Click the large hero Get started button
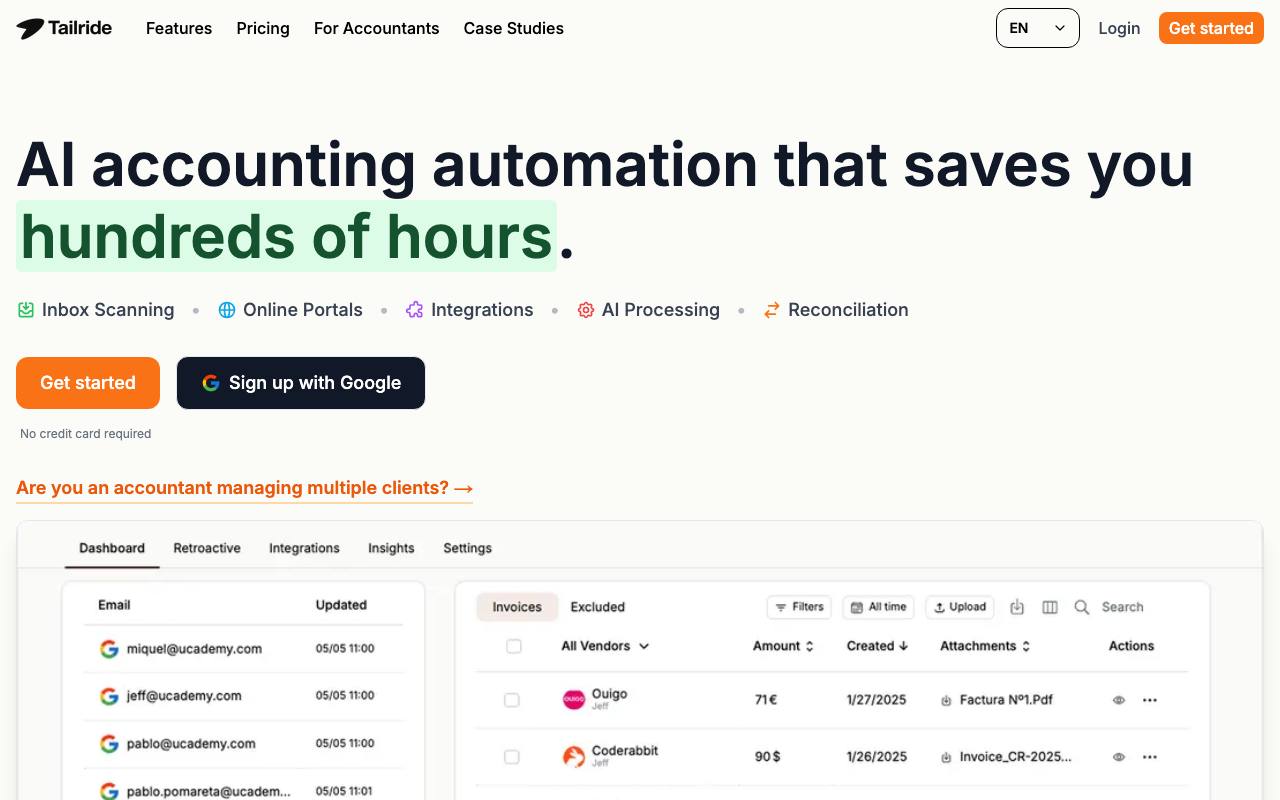This screenshot has width=1280, height=800. coord(88,383)
